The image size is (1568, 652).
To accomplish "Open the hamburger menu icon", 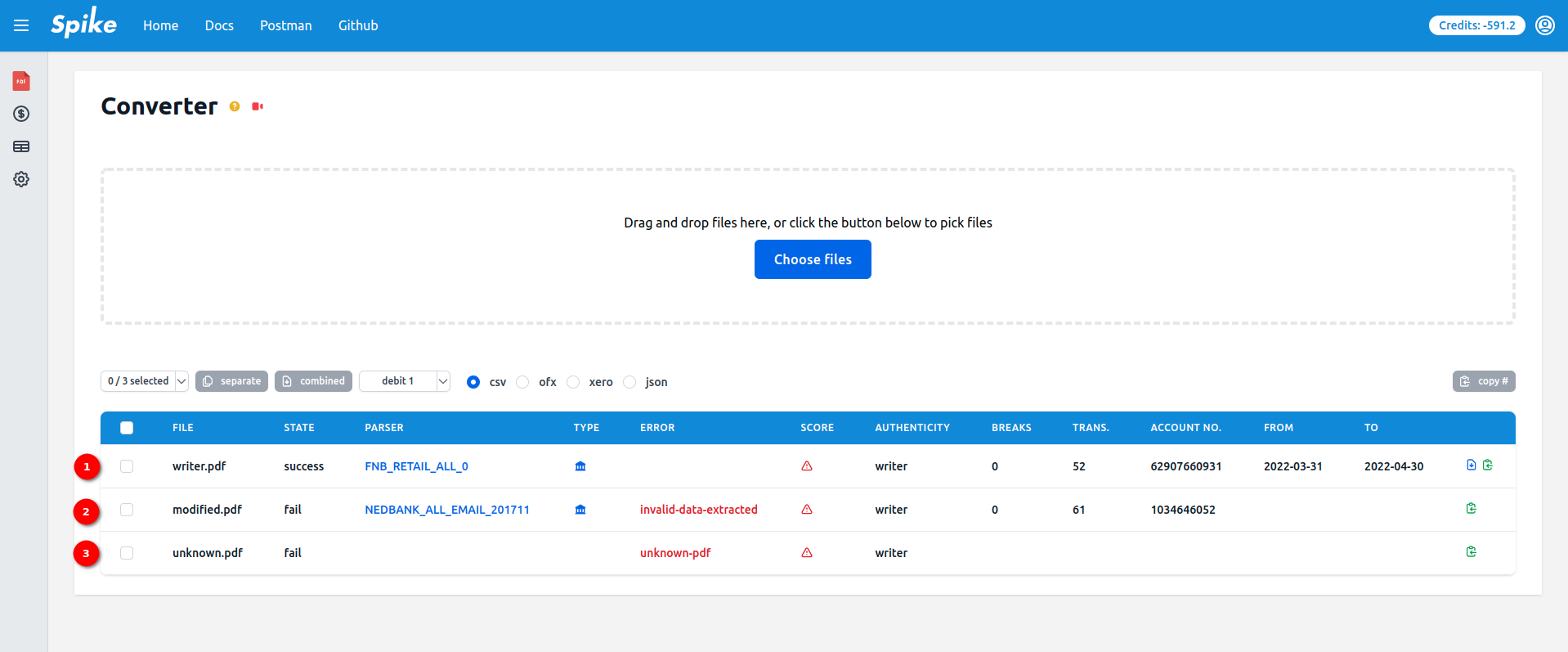I will (x=21, y=25).
